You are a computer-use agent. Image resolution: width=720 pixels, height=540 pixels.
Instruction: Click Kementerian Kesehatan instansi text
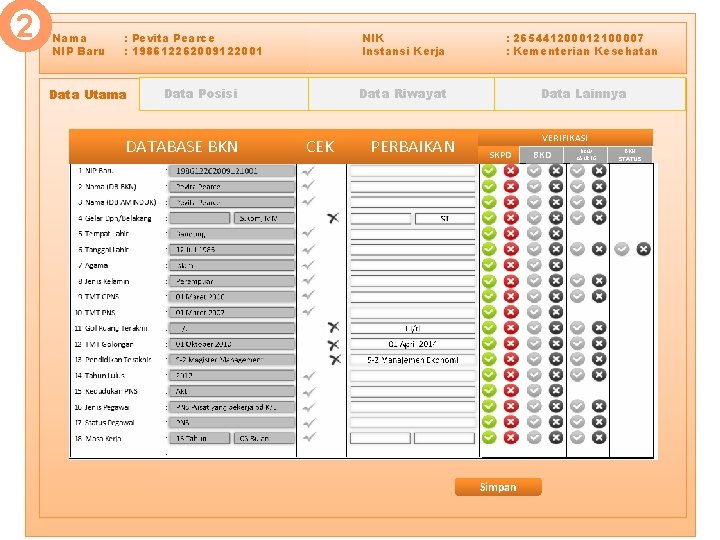585,51
